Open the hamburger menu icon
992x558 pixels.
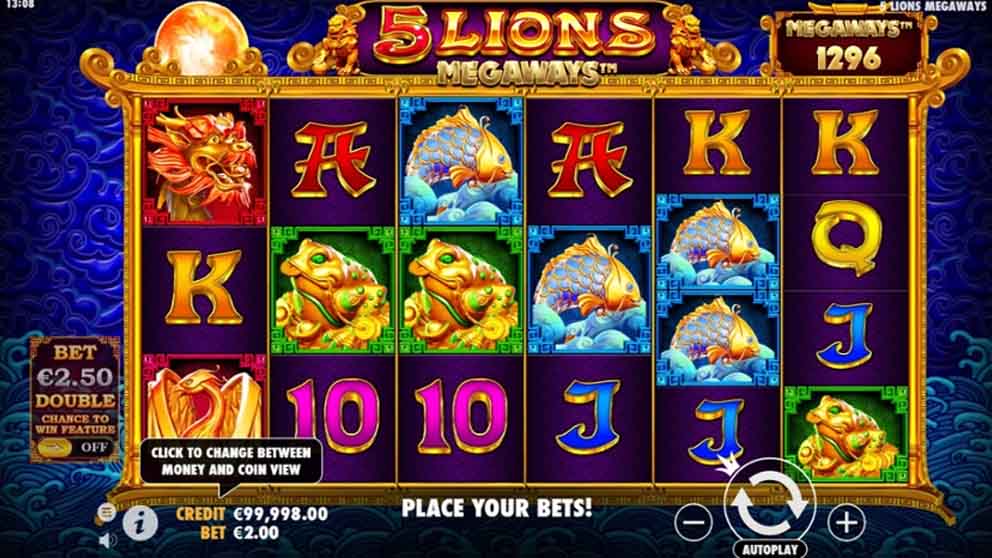click(106, 512)
